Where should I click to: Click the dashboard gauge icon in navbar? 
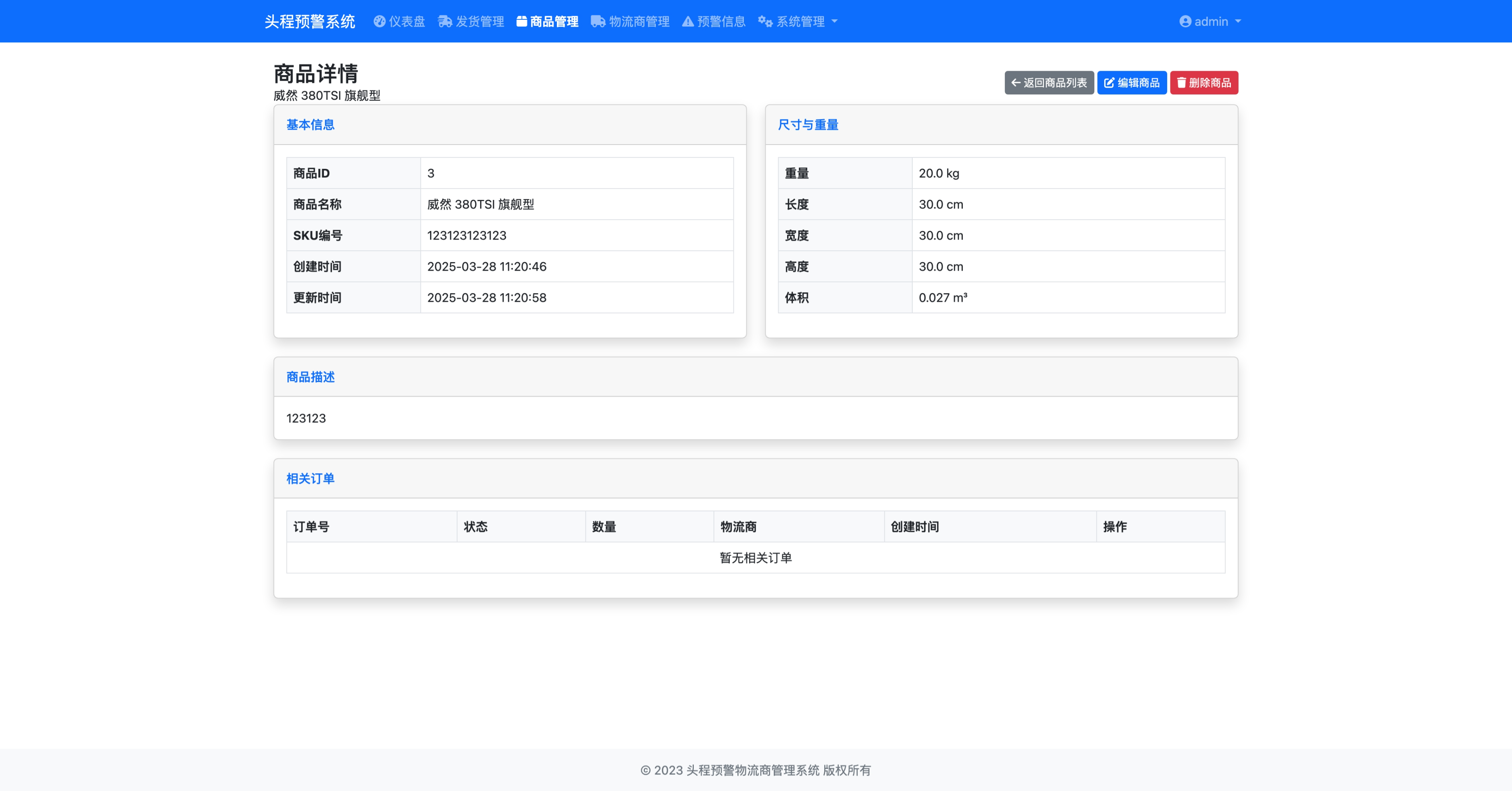click(379, 22)
